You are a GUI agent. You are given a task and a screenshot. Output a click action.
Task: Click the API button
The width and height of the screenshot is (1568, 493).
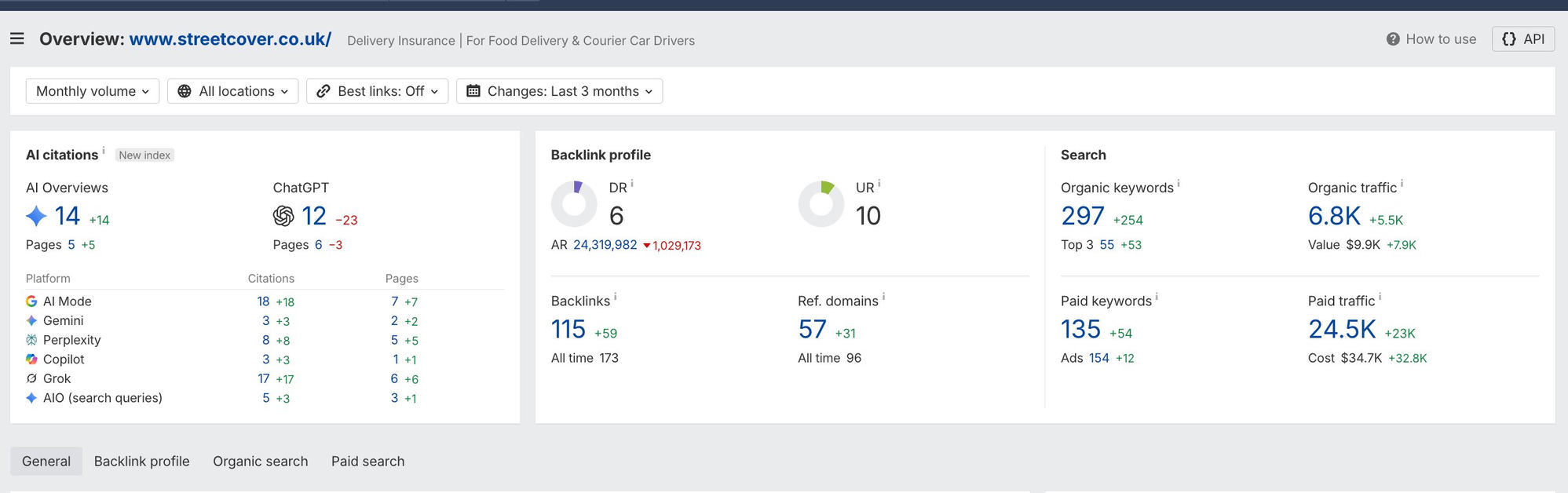(1523, 39)
